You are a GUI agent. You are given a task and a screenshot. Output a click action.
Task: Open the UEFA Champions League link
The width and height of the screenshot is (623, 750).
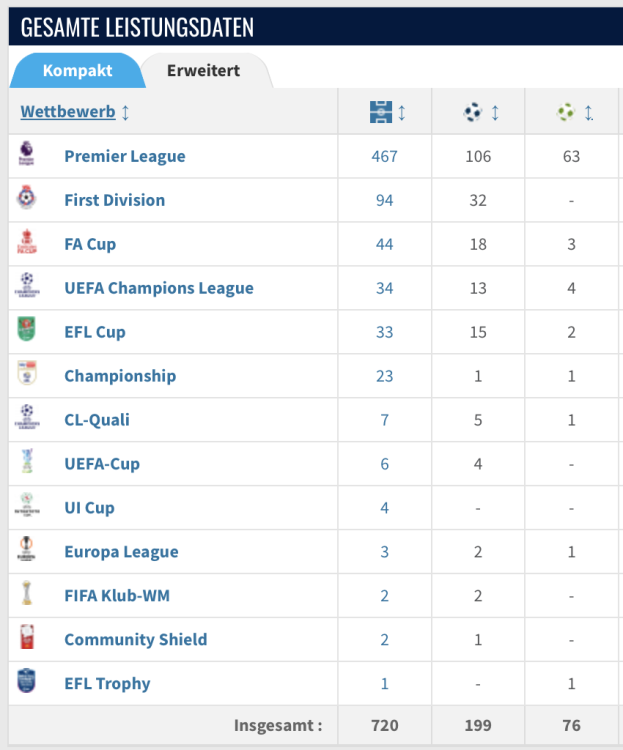158,288
